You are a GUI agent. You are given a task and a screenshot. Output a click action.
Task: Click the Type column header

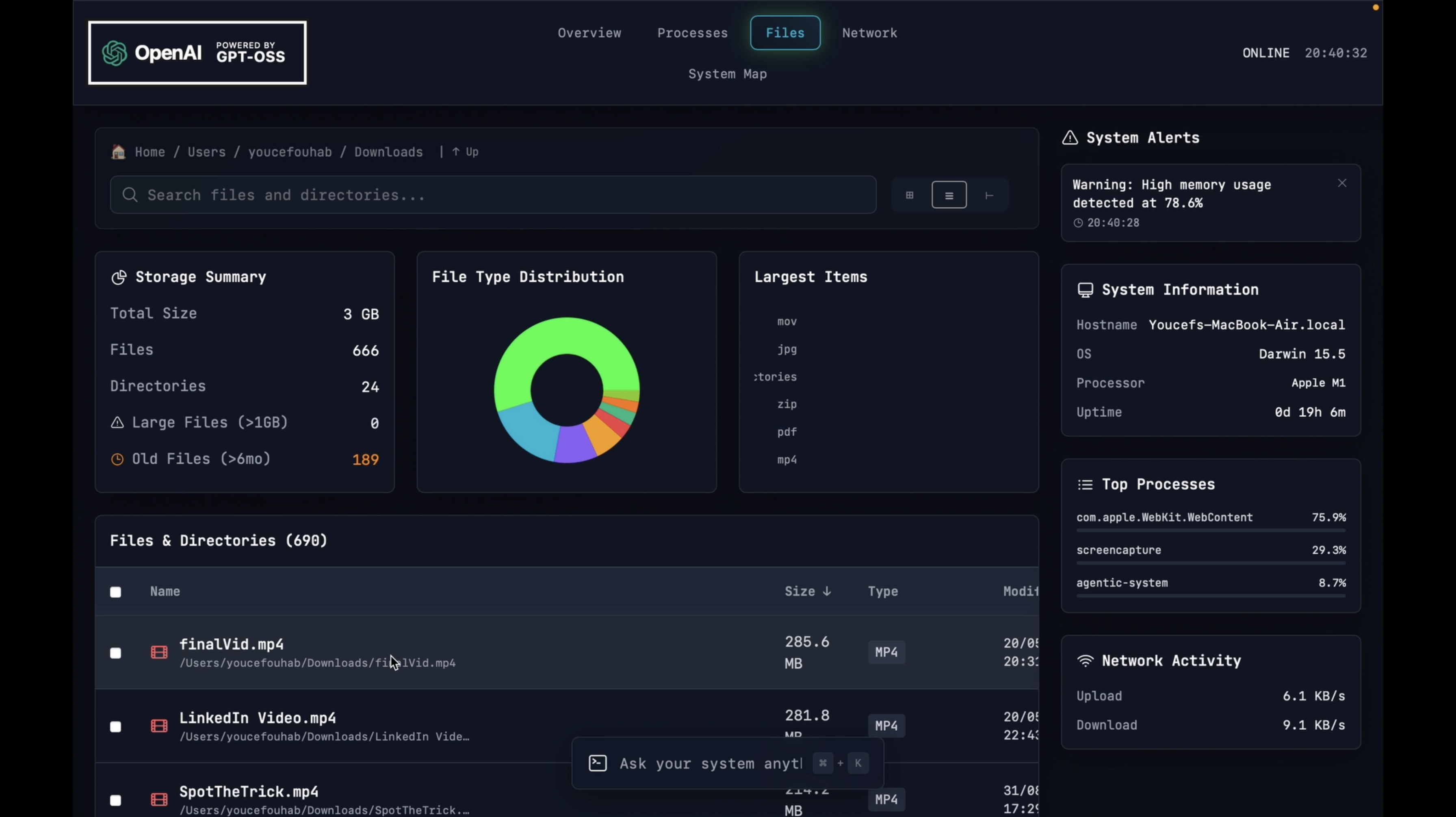coord(882,592)
